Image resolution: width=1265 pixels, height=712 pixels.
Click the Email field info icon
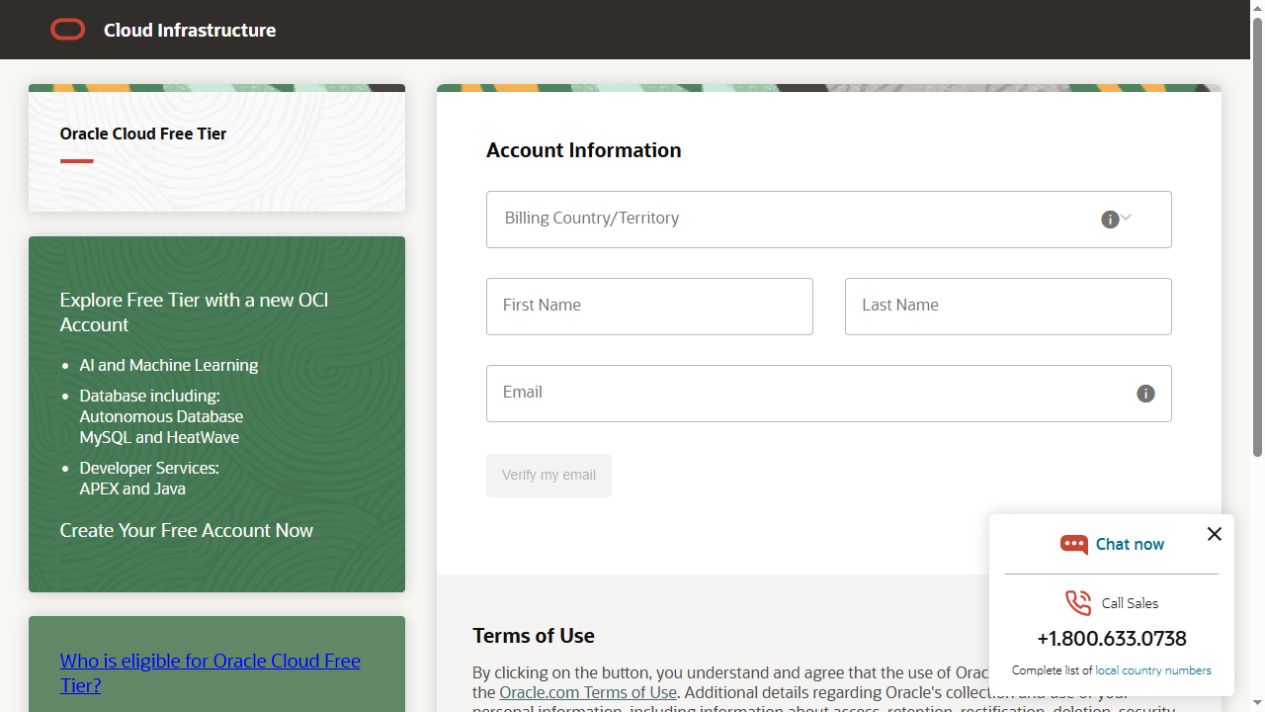1146,394
